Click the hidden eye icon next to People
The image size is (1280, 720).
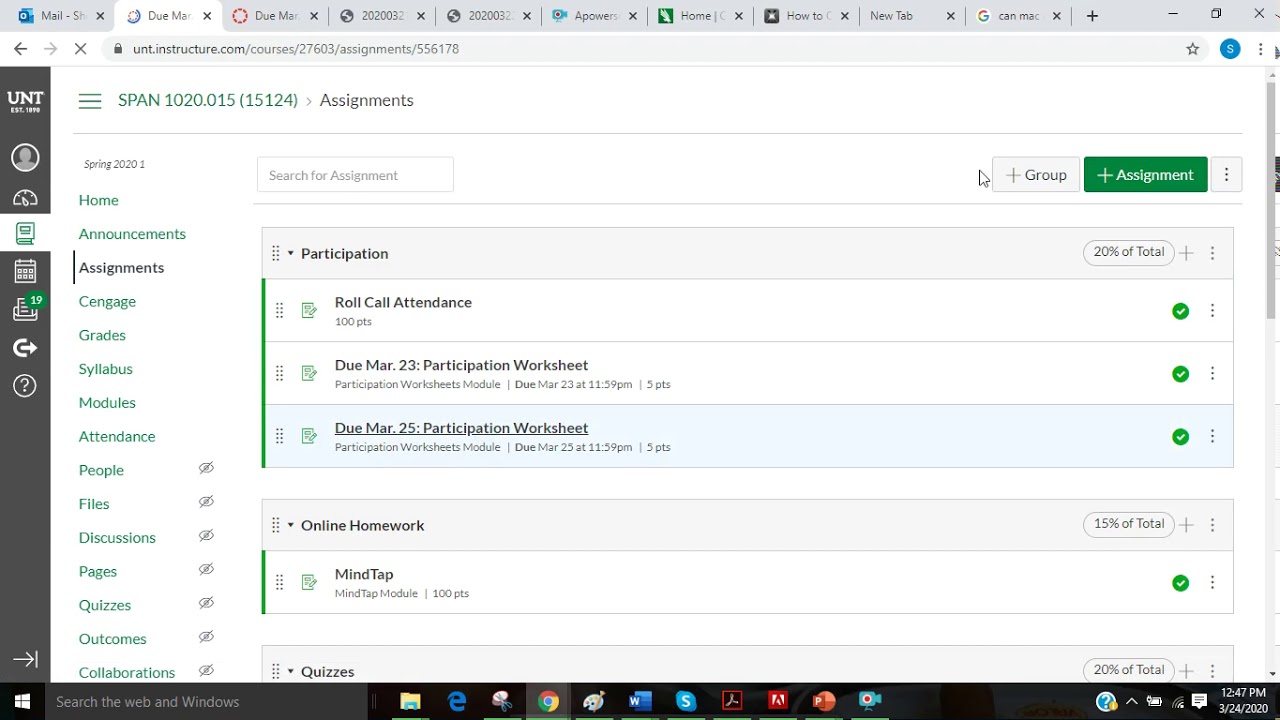click(206, 468)
